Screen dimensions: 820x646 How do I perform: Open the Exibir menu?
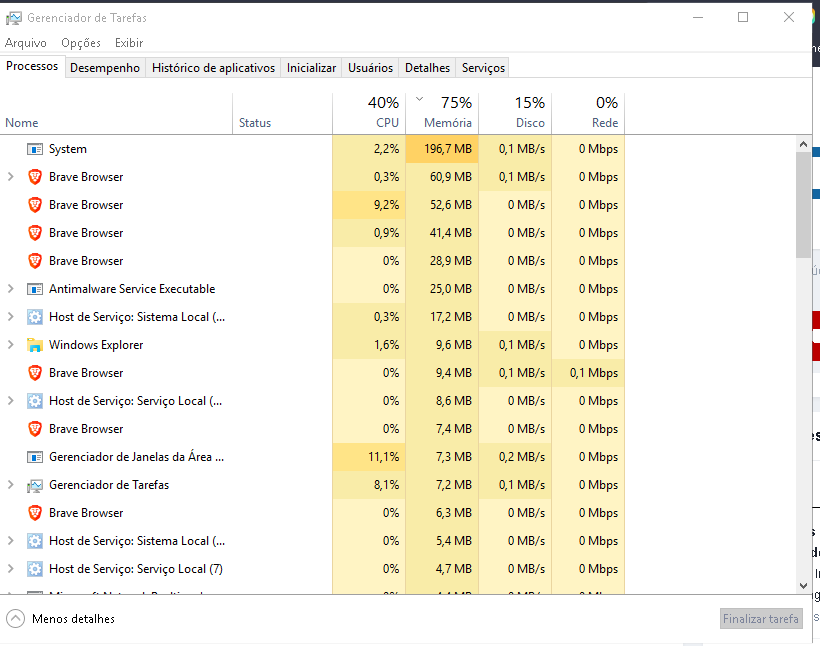[129, 43]
